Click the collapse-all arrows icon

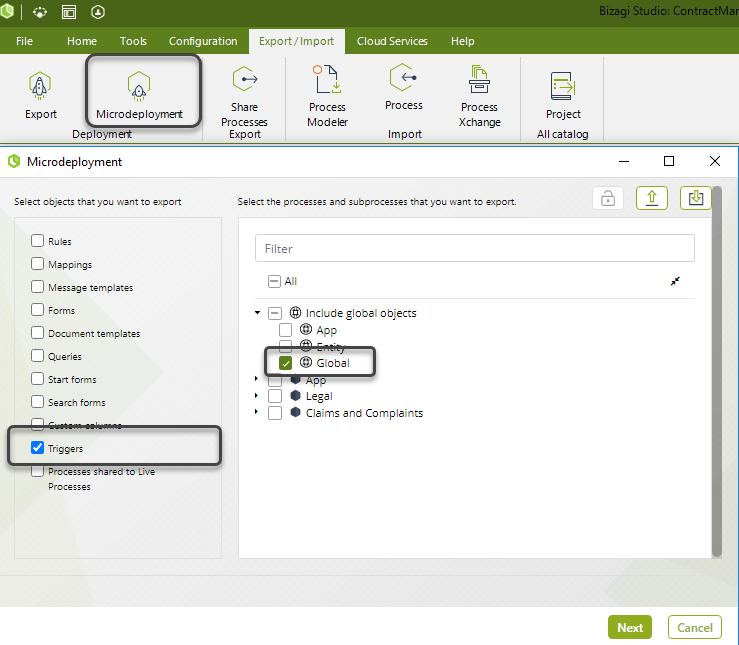tap(675, 281)
